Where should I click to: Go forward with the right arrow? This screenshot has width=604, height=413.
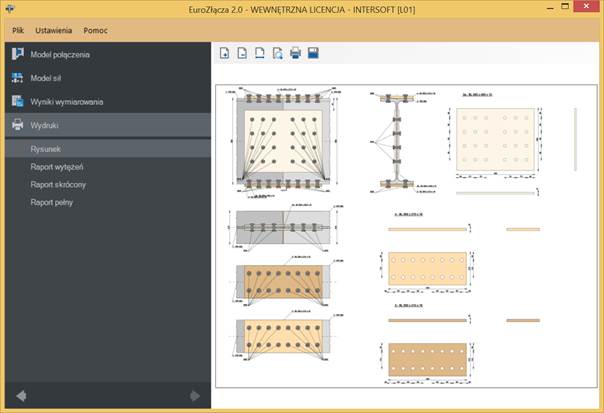pyautogui.click(x=195, y=396)
